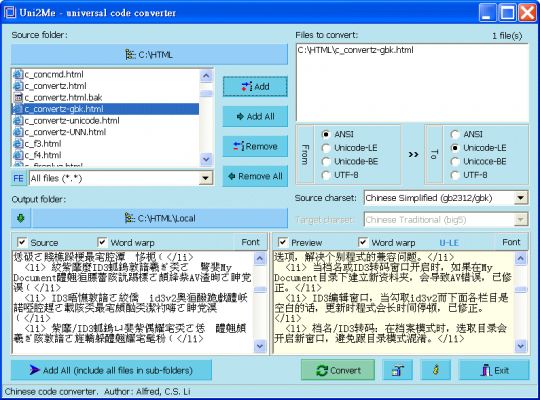
Task: Click the >> direction arrow between From and To
Action: tap(413, 154)
